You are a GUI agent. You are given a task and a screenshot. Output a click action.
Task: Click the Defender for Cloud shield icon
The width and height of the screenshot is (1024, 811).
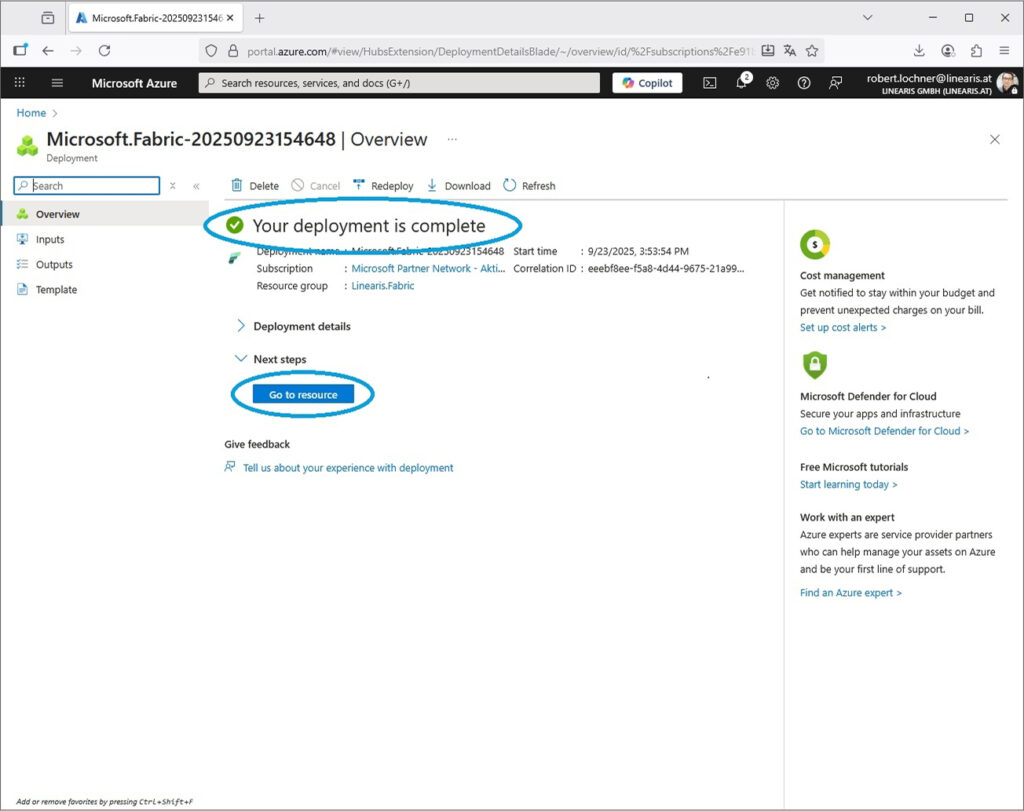click(x=814, y=364)
